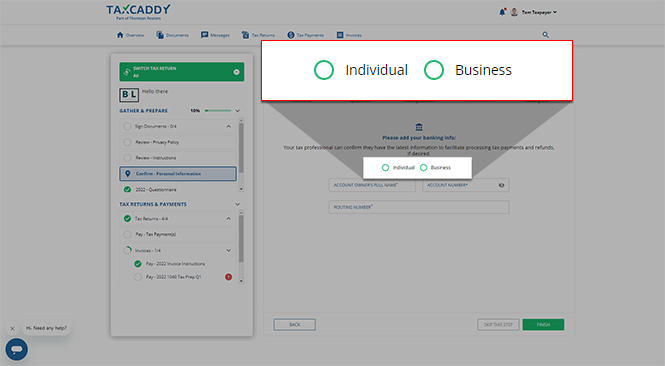The image size is (665, 366).
Task: Open the Tax Payments menu
Action: point(305,35)
